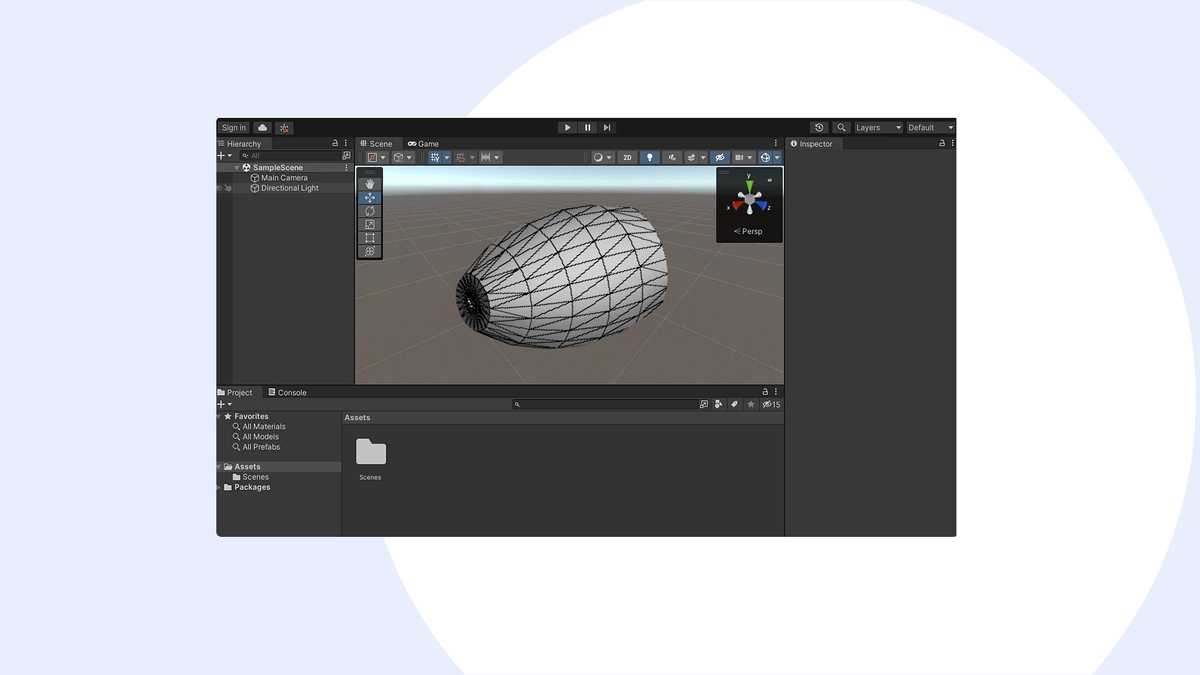Click the blue Z axis on scene gizmo
1200x675 pixels.
(761, 205)
